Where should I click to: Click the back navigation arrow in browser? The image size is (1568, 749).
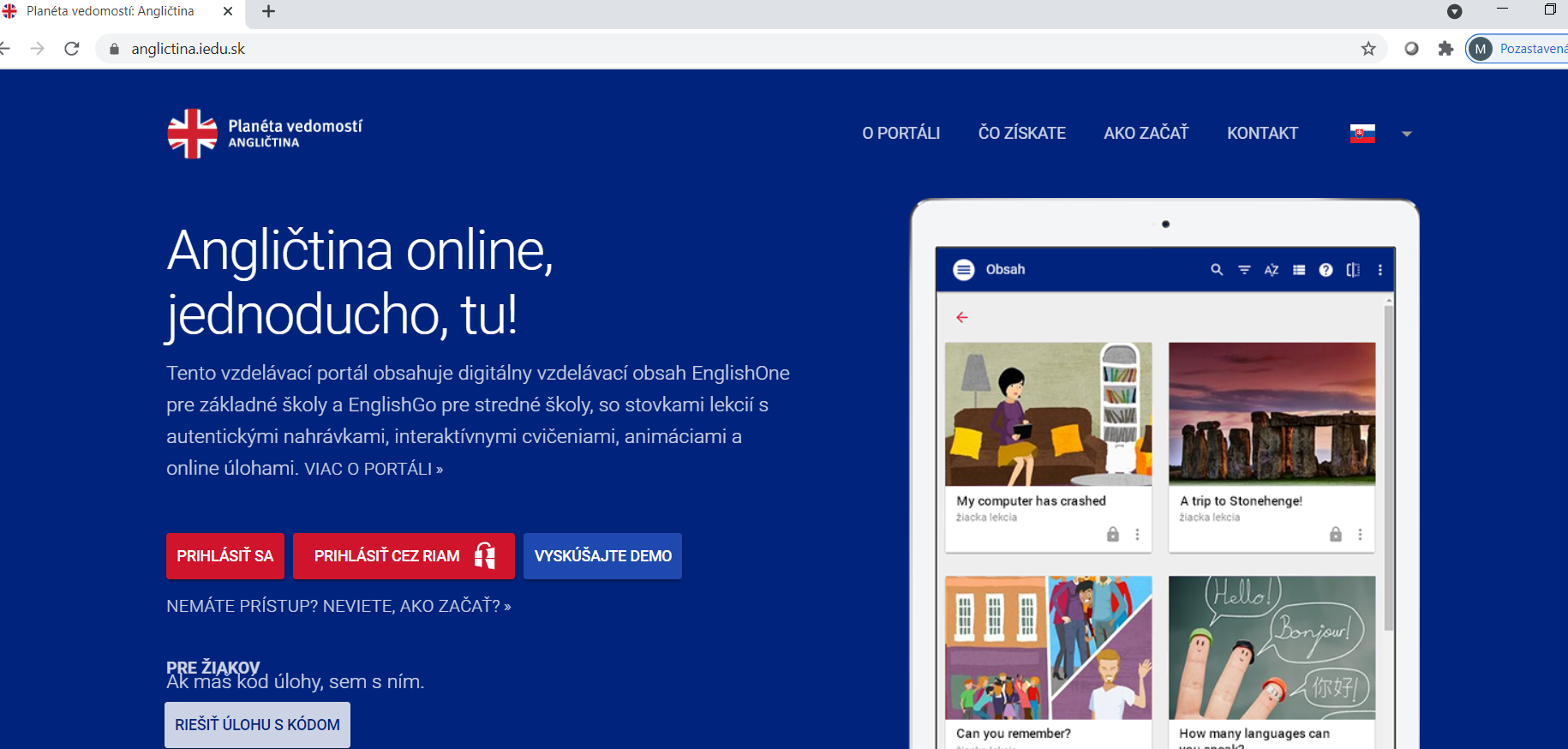[x=4, y=49]
